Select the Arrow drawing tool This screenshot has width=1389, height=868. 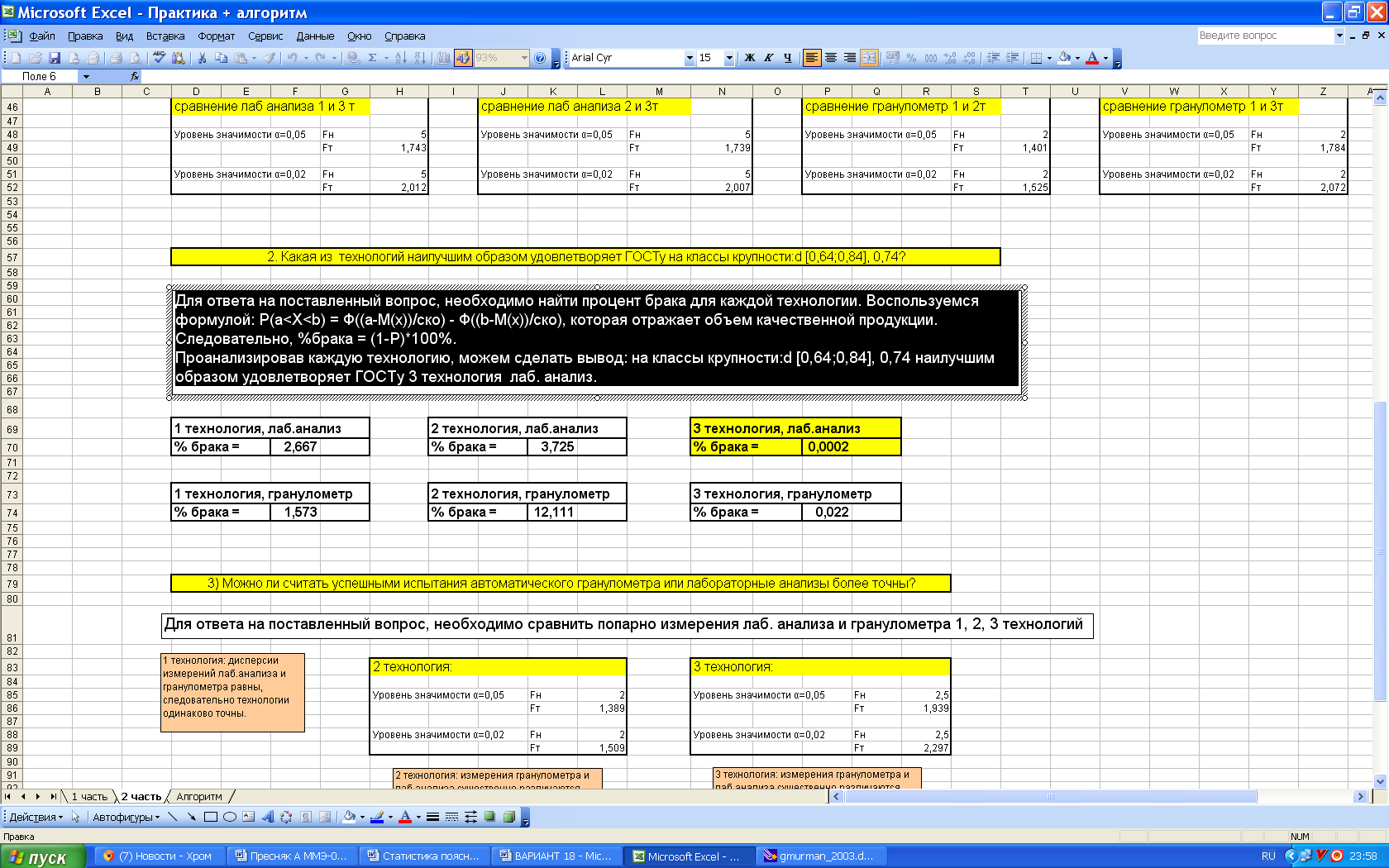(x=191, y=817)
